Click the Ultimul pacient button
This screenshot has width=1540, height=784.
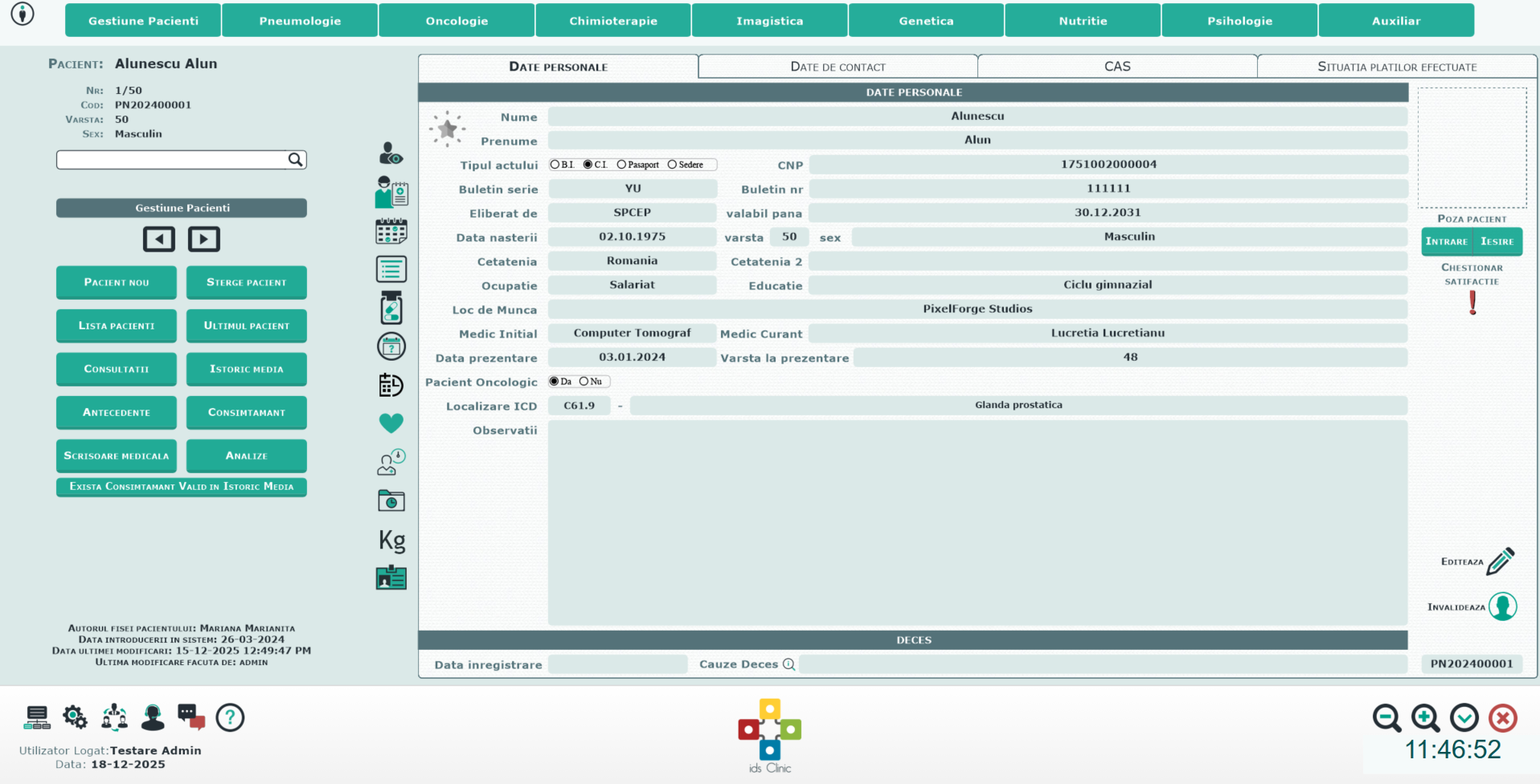coord(247,325)
